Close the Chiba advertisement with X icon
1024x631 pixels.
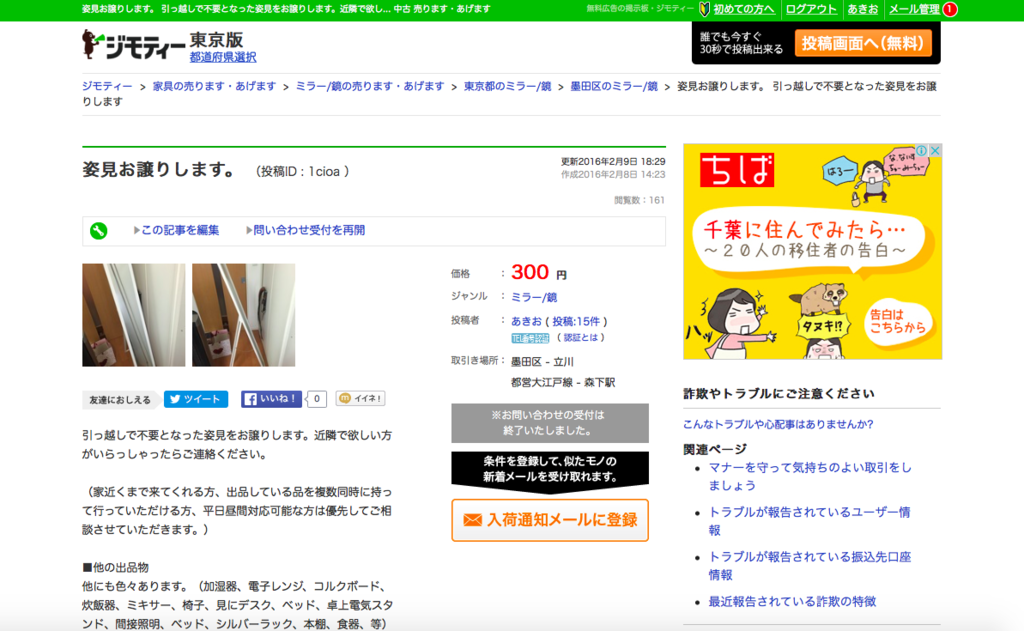tap(935, 151)
